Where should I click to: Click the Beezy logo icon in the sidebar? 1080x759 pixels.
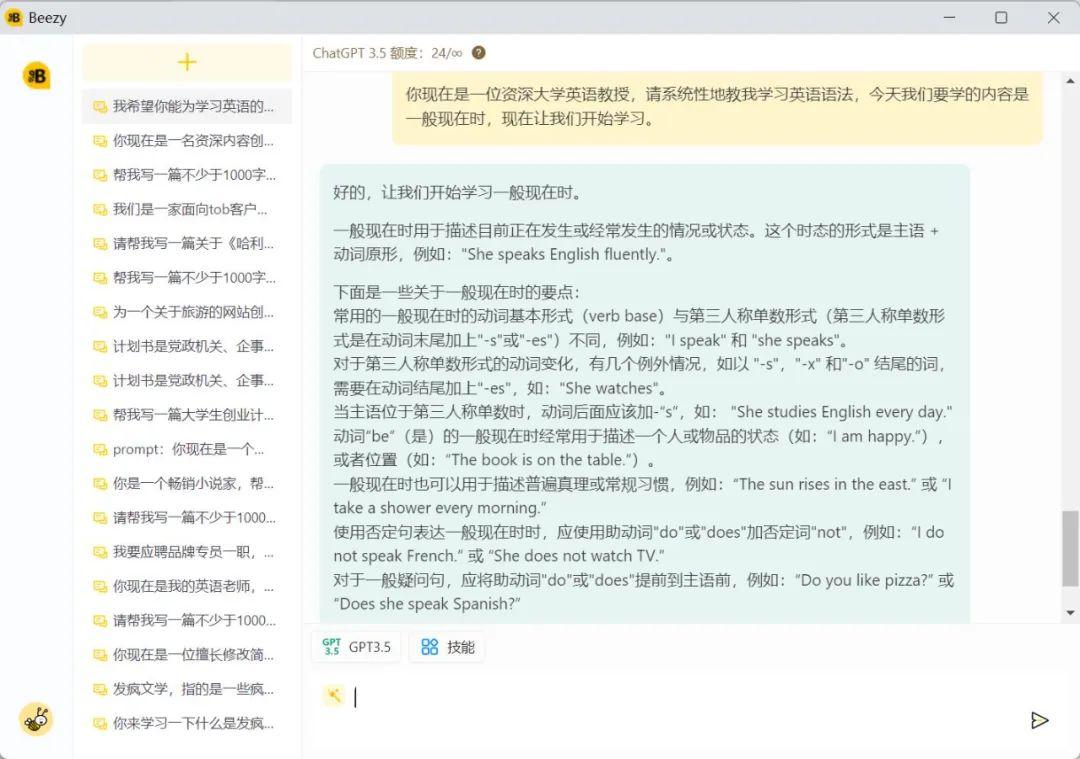(x=37, y=74)
